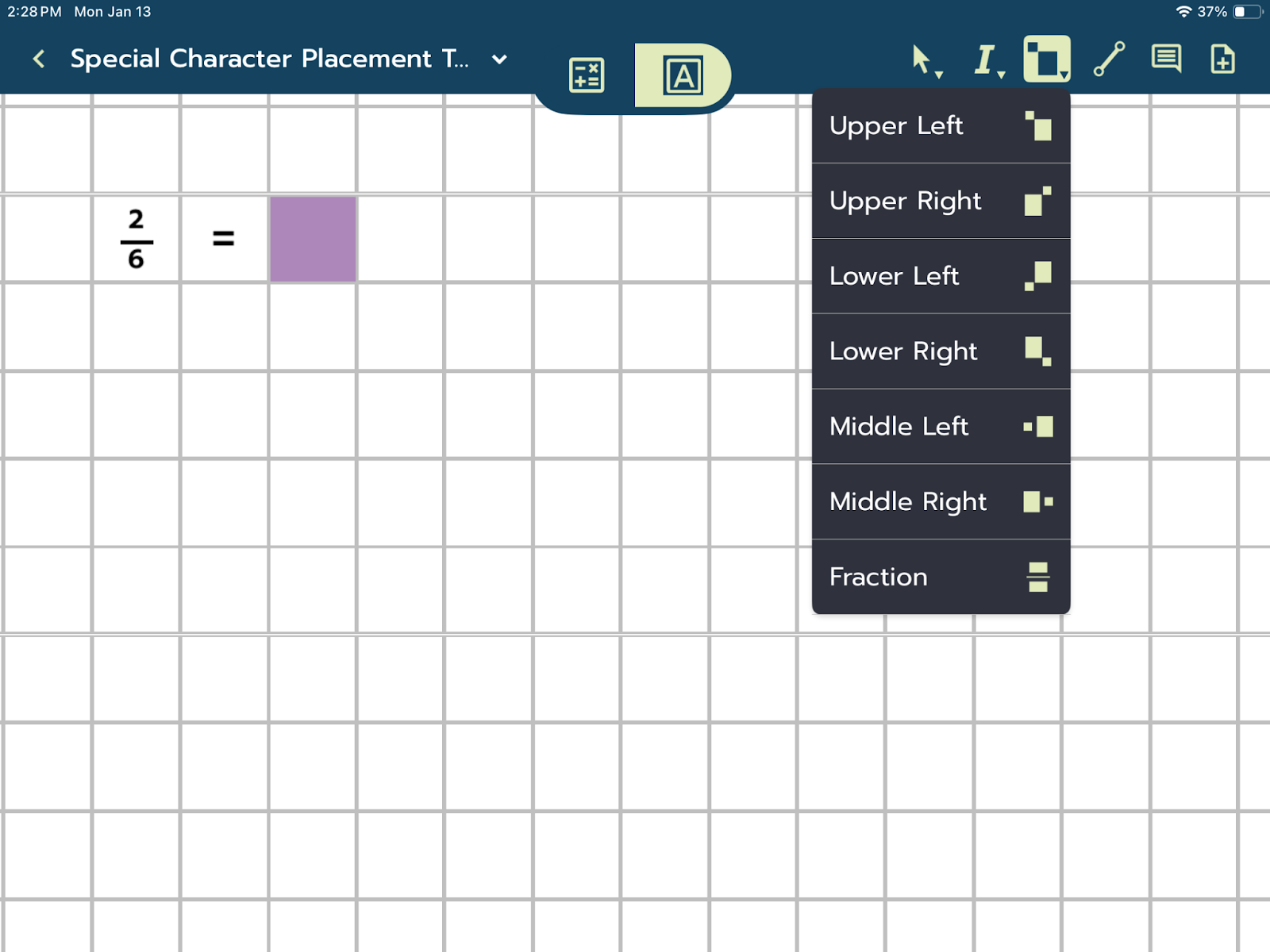
Task: Expand the document title dropdown chevron
Action: 499,59
